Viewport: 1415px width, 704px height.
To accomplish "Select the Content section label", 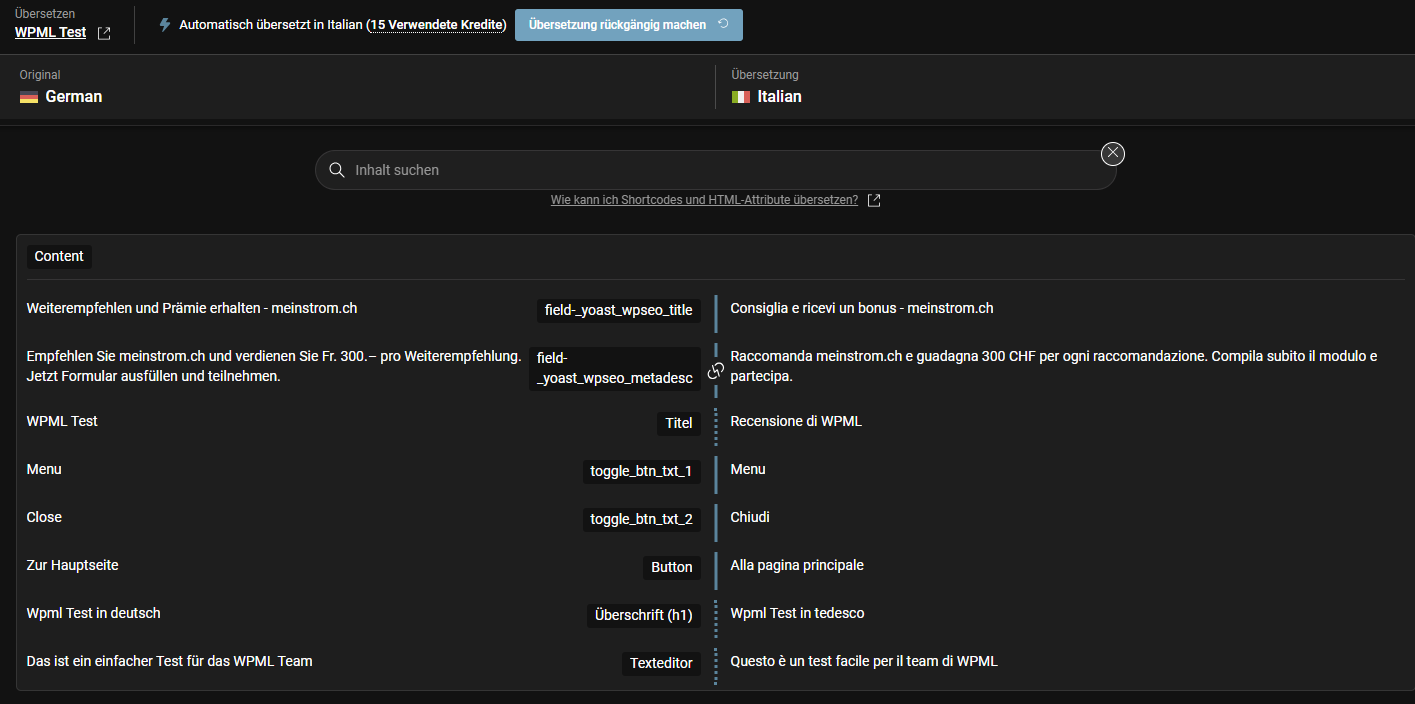I will pyautogui.click(x=59, y=256).
